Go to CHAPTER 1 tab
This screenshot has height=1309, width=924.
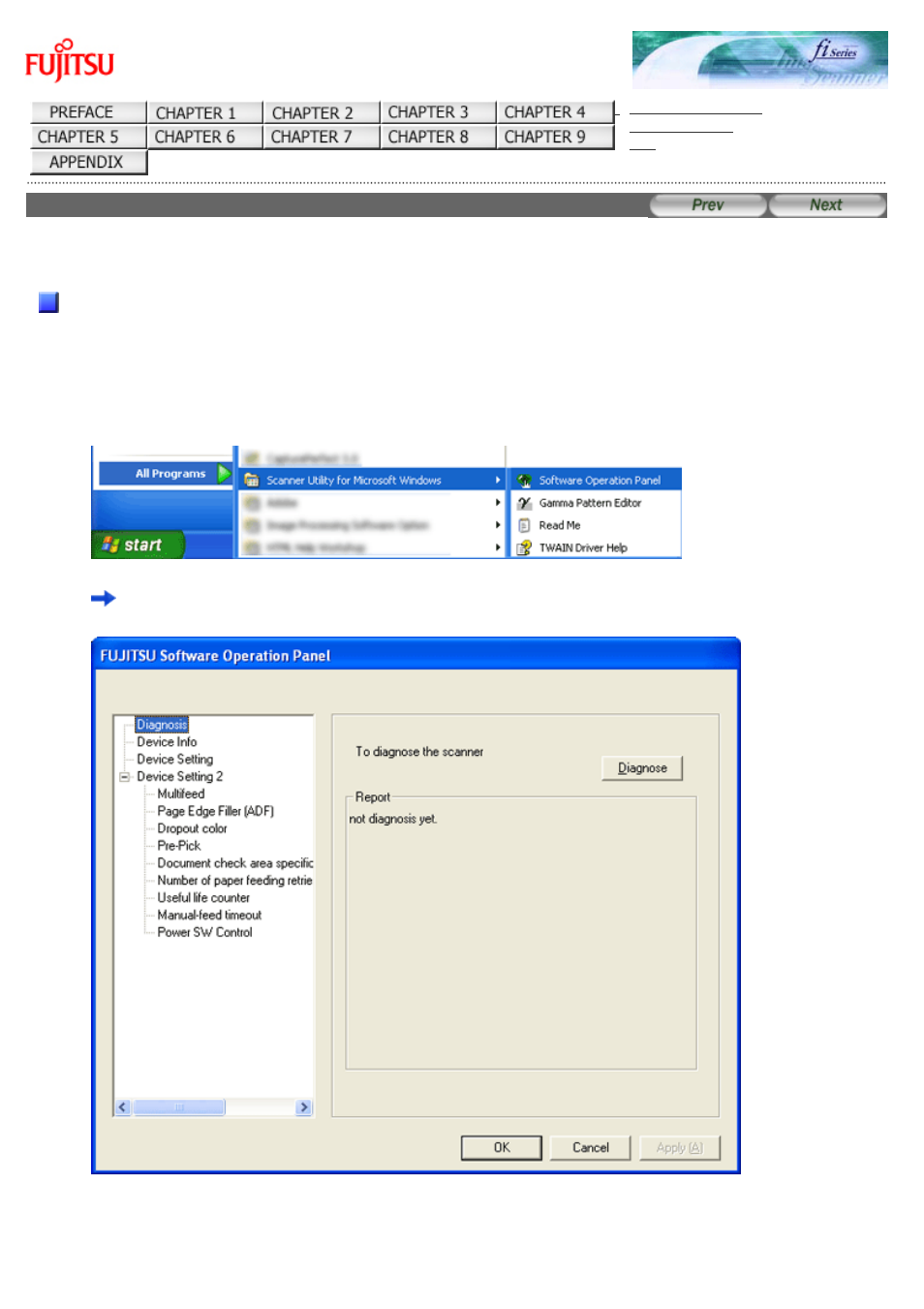[204, 112]
